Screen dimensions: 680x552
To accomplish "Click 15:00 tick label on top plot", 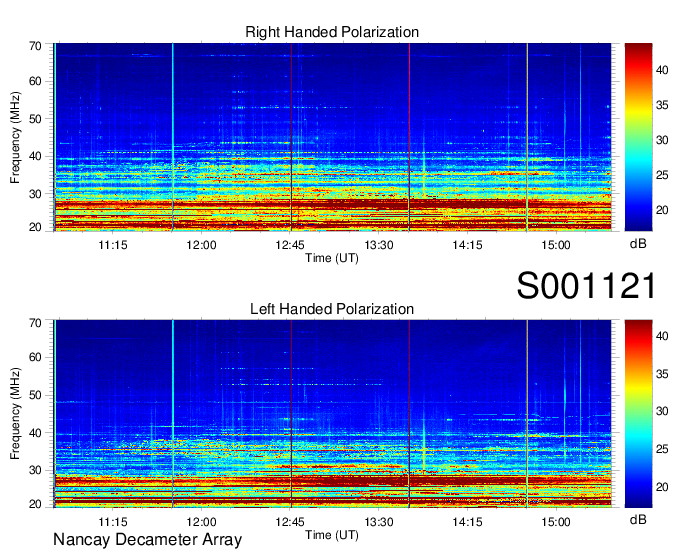I will tap(556, 245).
